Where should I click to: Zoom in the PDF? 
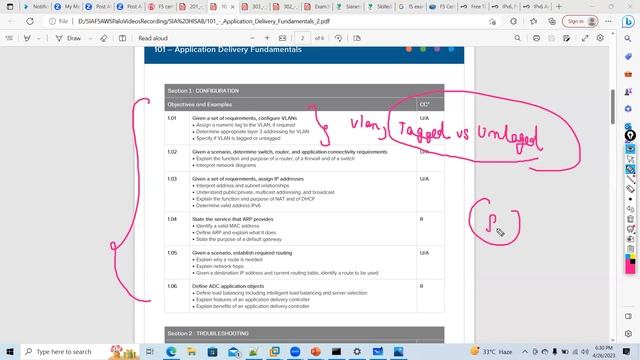tap(267, 38)
